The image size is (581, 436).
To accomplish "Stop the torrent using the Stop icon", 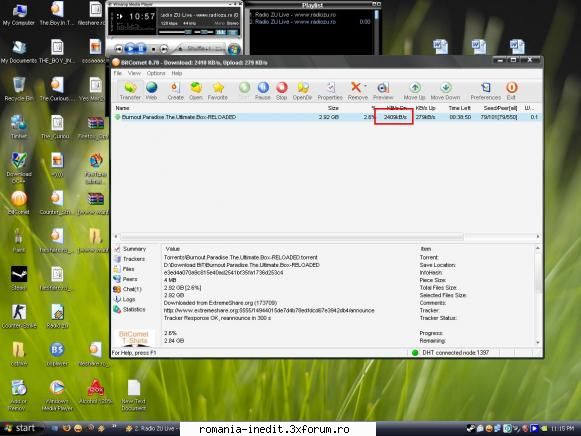I will (x=282, y=91).
